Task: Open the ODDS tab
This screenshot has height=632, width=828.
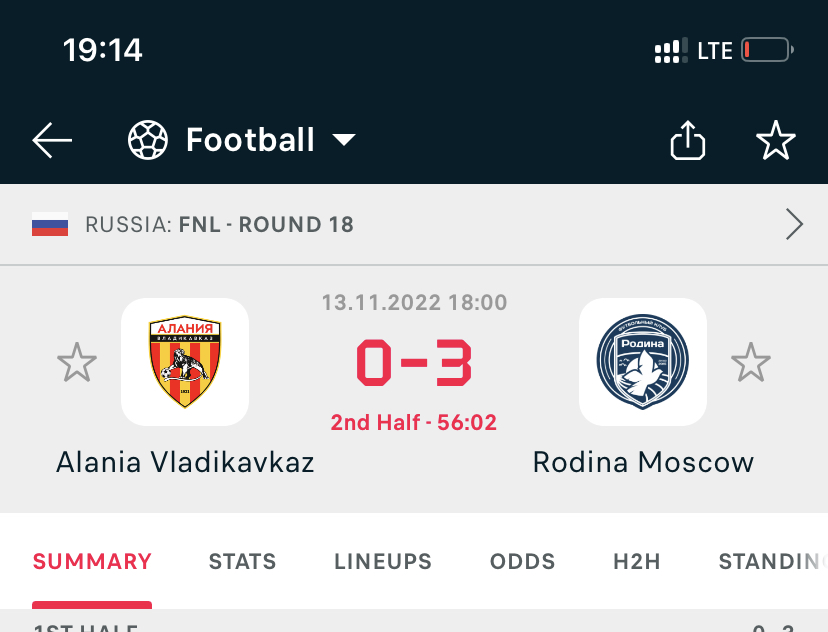Action: [522, 562]
